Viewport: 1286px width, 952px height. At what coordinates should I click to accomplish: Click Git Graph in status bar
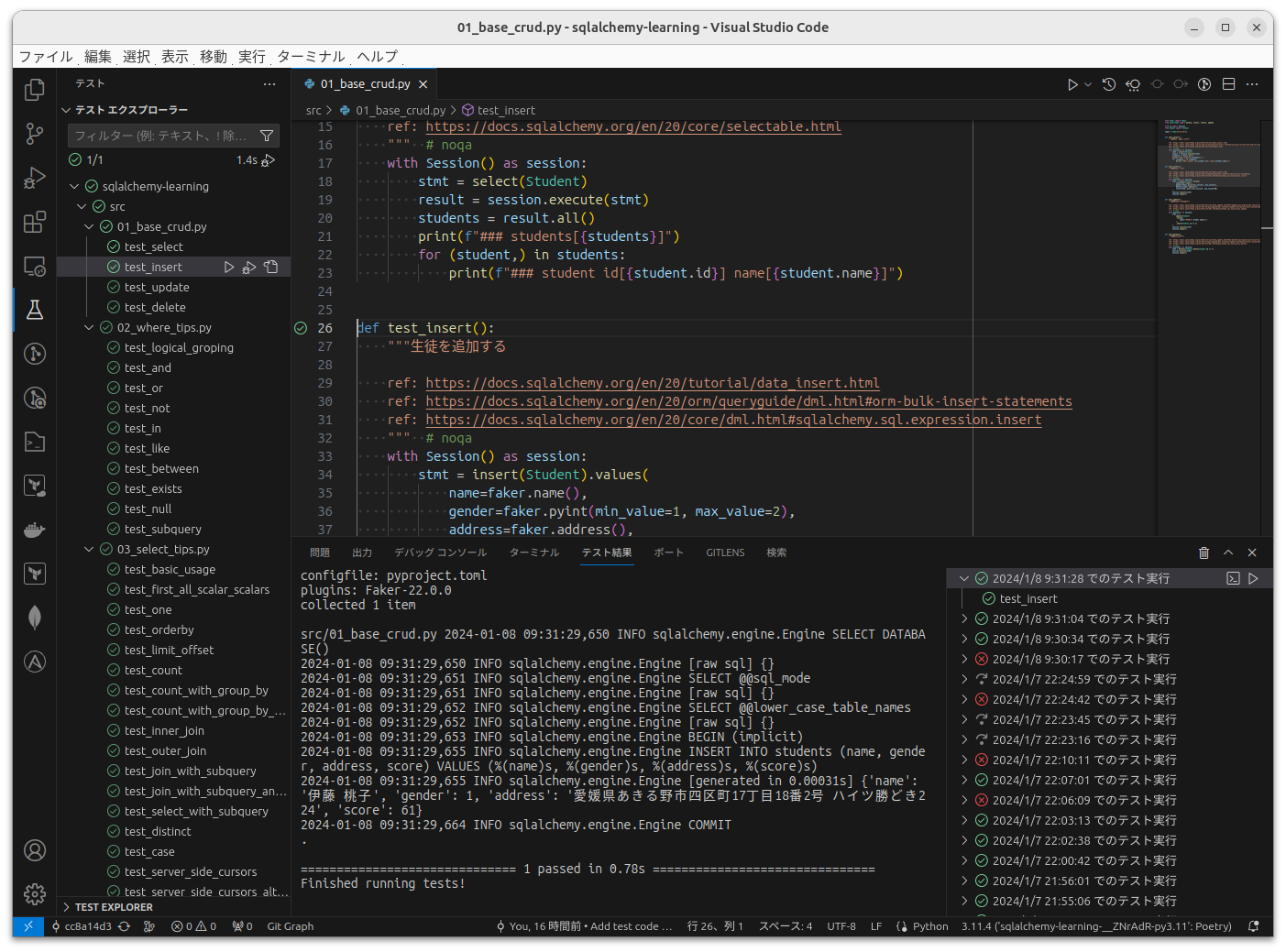[x=290, y=926]
